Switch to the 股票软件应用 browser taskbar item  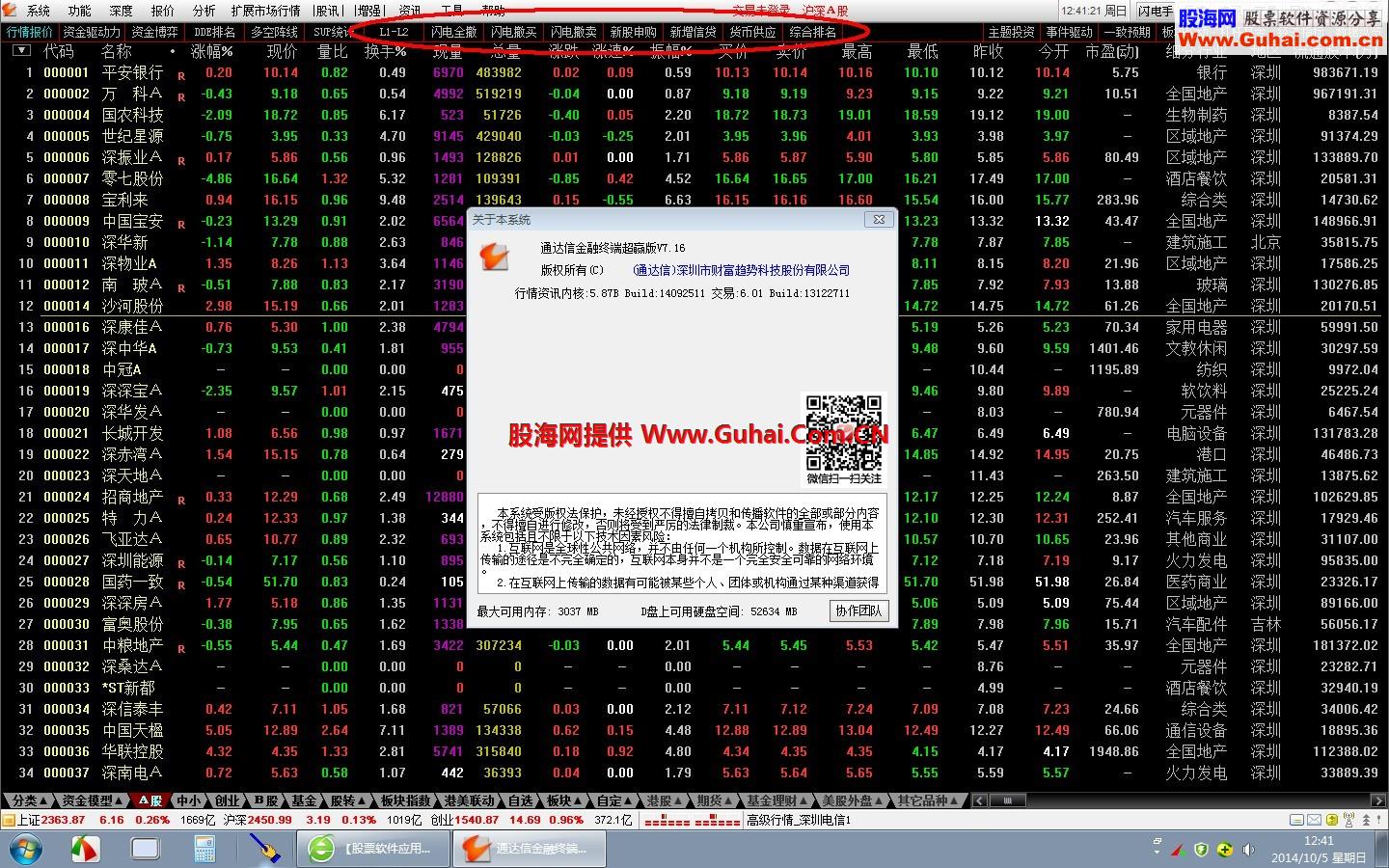click(x=374, y=849)
